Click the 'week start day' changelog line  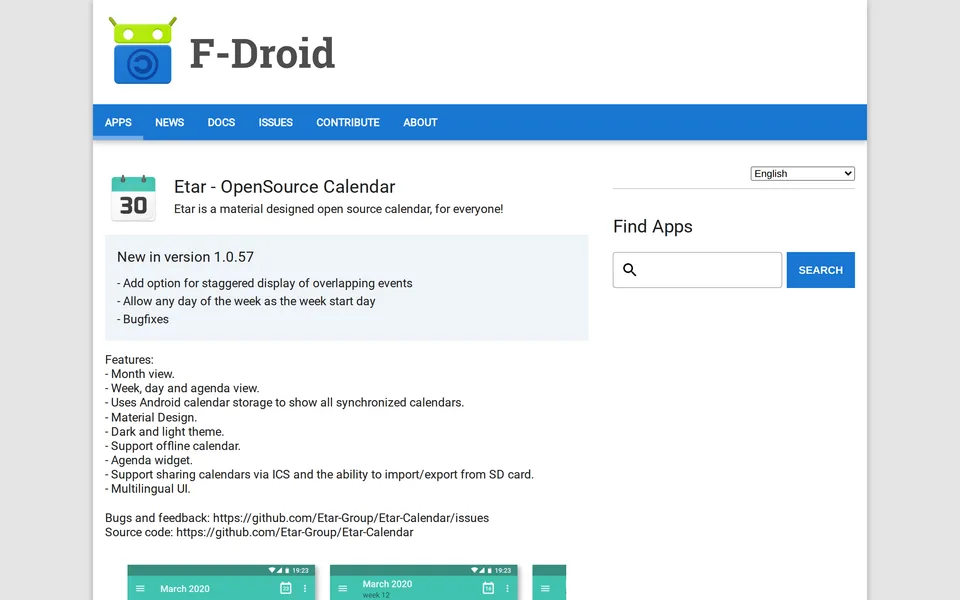point(246,301)
